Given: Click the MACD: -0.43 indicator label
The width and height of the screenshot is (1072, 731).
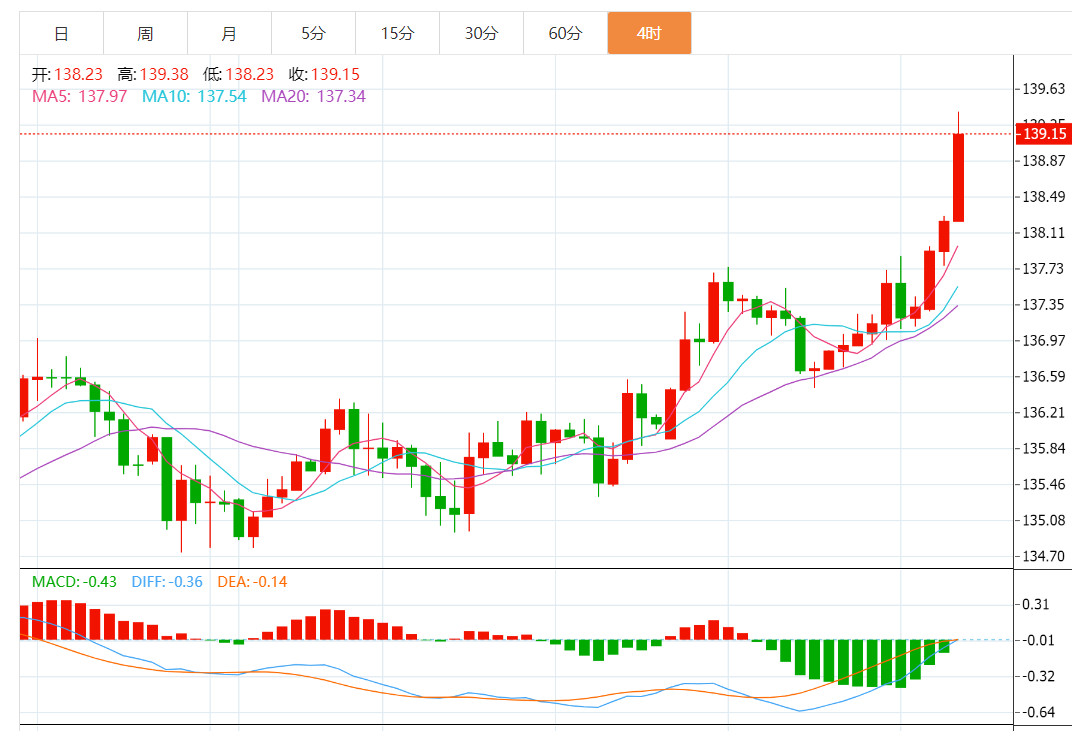Looking at the screenshot, I should (x=75, y=582).
